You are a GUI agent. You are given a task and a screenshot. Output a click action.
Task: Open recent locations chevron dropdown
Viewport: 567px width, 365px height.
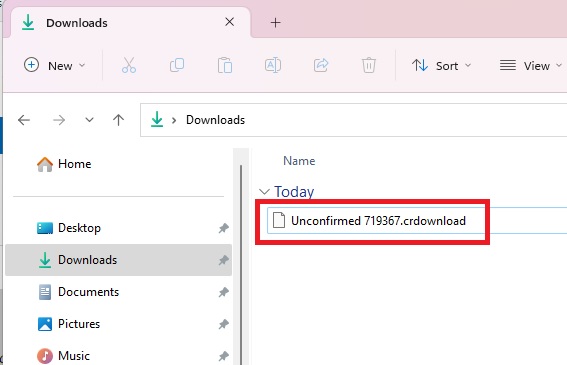click(89, 120)
